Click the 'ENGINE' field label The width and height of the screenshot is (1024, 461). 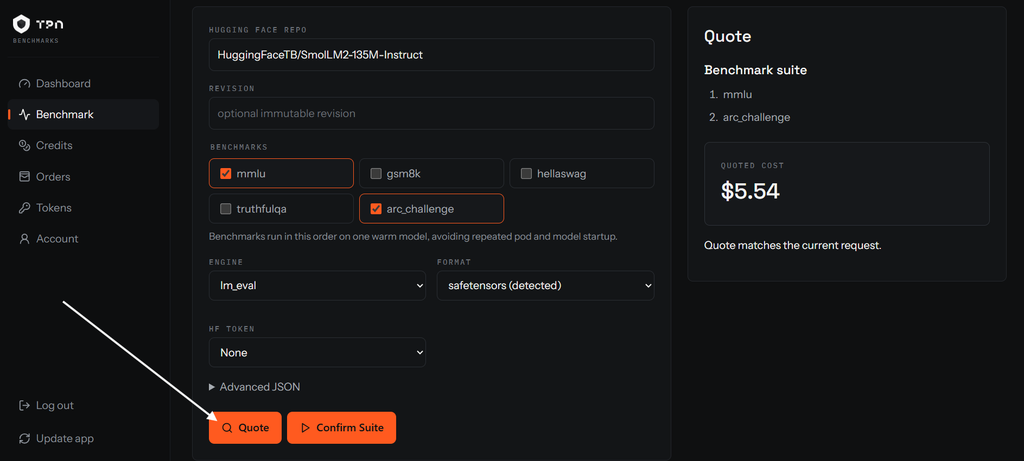point(226,262)
